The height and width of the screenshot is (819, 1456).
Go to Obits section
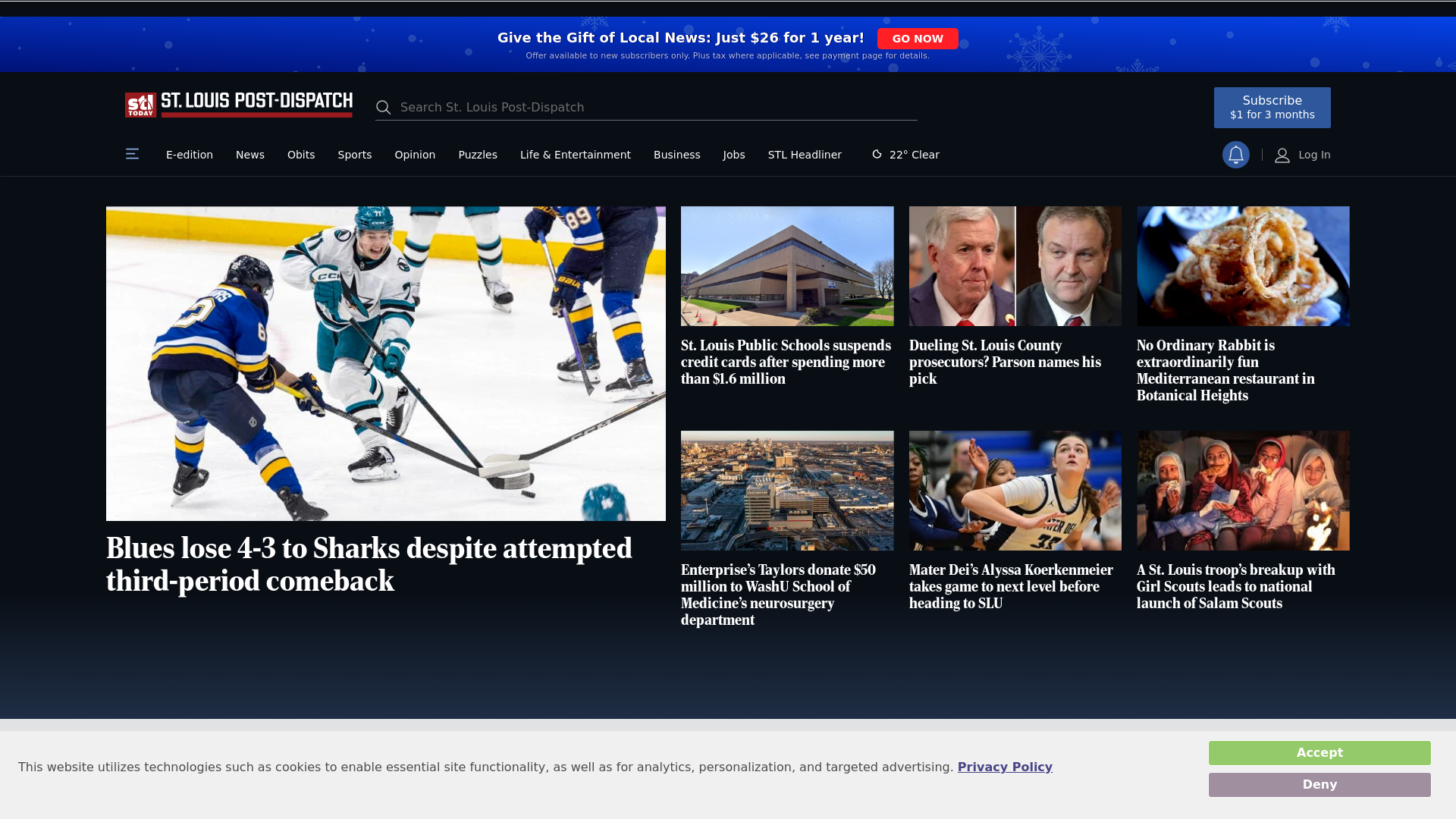(301, 155)
